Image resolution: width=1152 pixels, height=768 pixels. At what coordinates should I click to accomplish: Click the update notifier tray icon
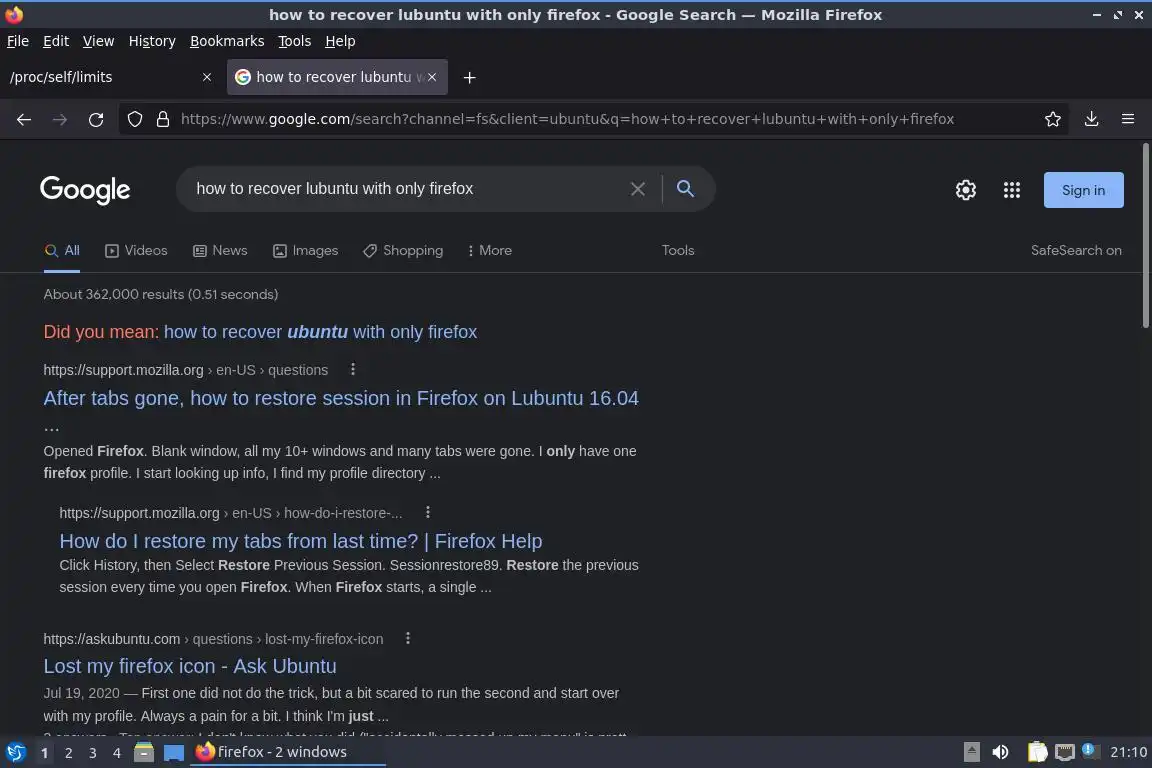tap(1090, 751)
